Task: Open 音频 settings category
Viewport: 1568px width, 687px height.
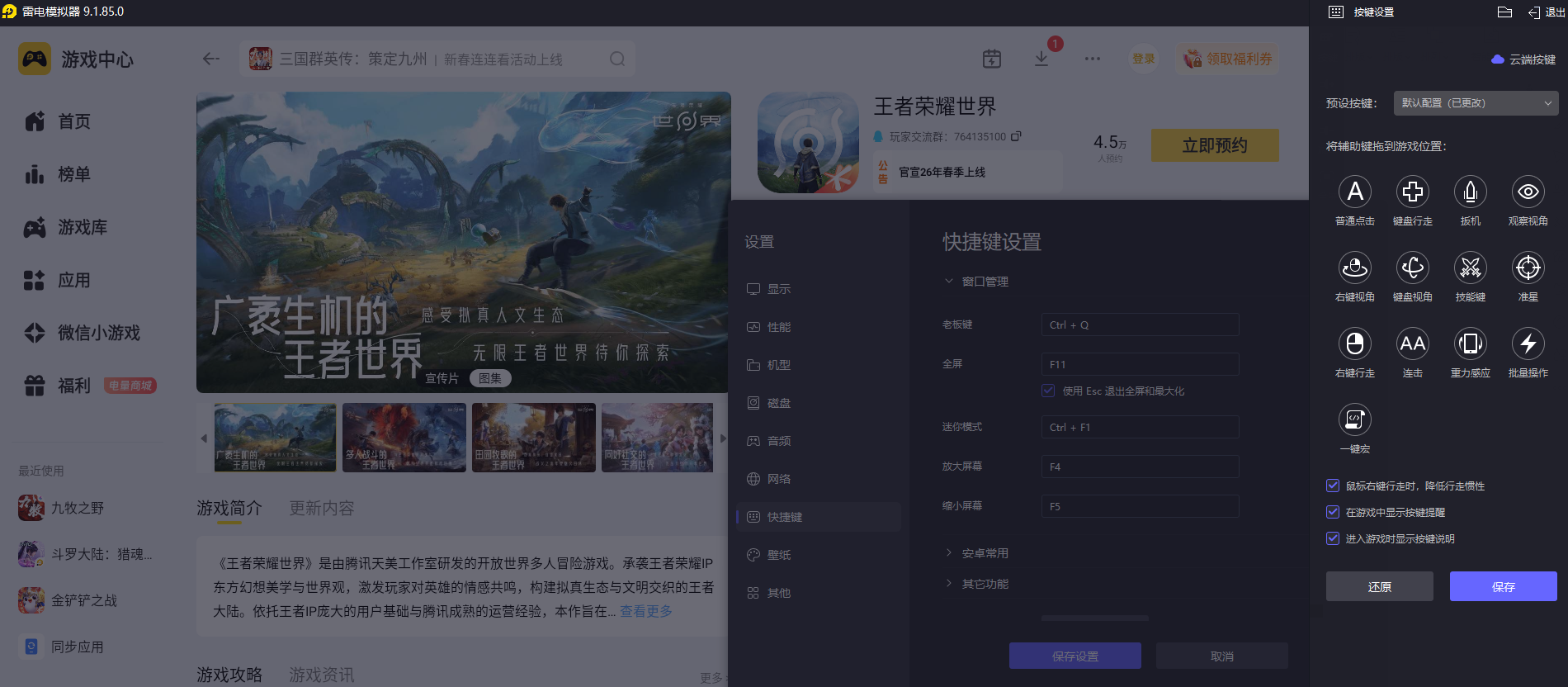Action: point(818,441)
